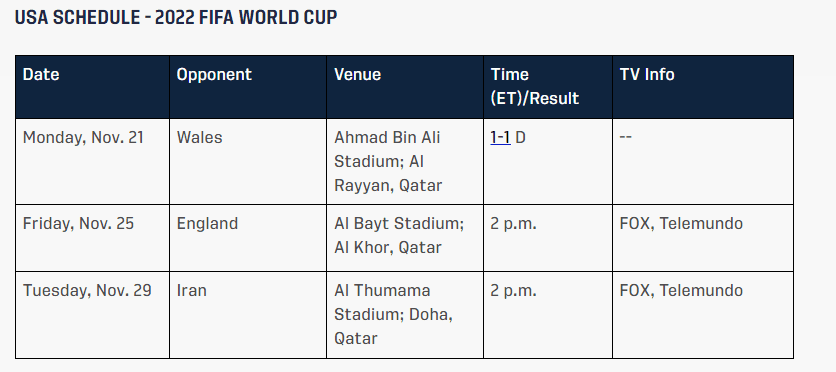This screenshot has height=372, width=836.
Task: Select the Opponent column header
Action: (248, 87)
